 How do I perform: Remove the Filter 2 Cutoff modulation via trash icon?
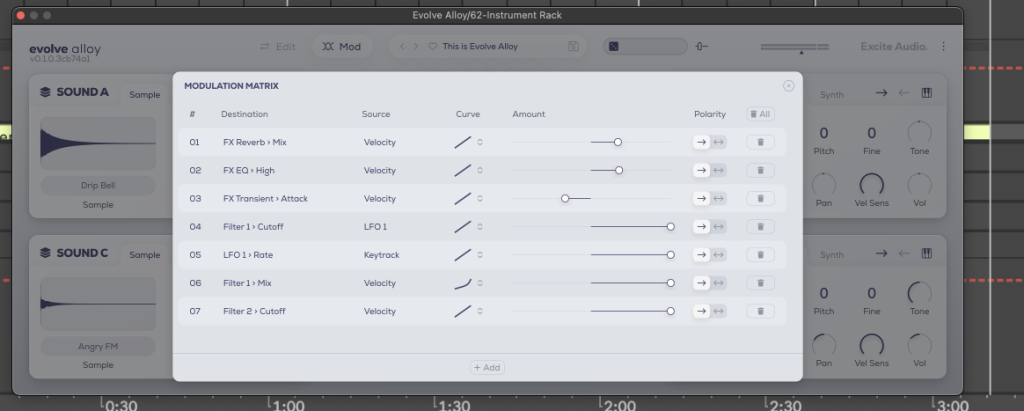(x=760, y=311)
